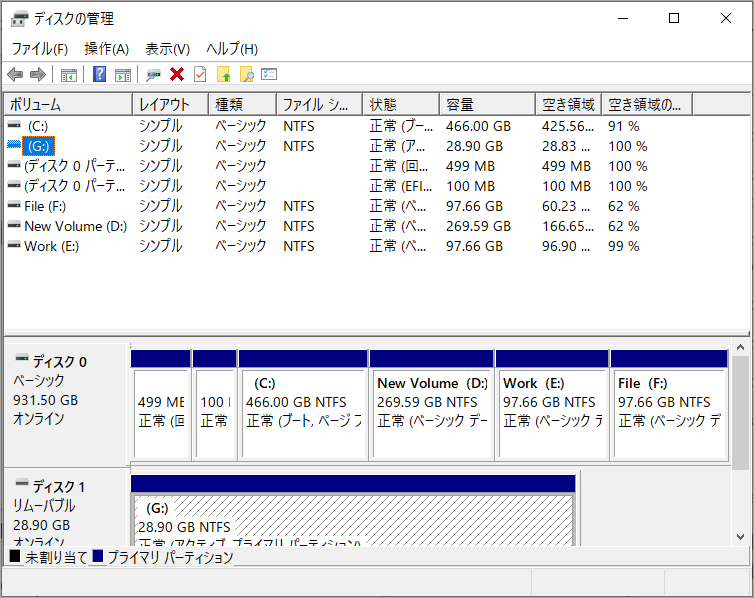
Task: Open the 表示(V) menu
Action: point(167,49)
